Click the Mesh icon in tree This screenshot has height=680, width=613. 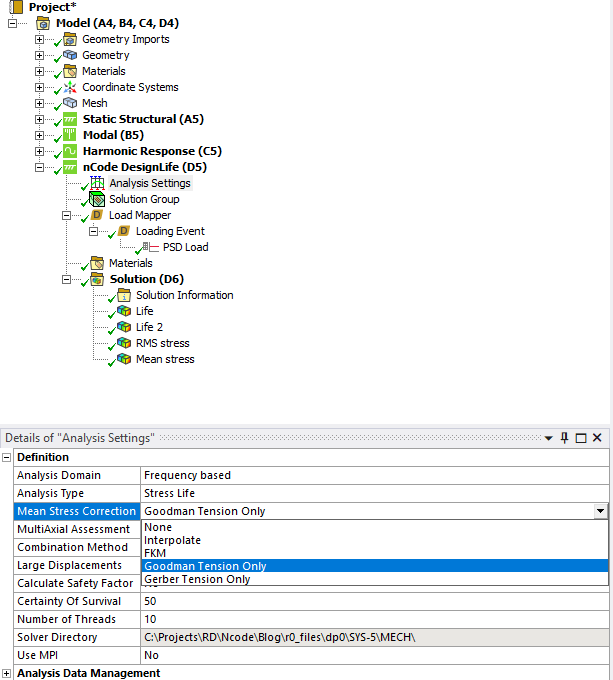tap(70, 103)
